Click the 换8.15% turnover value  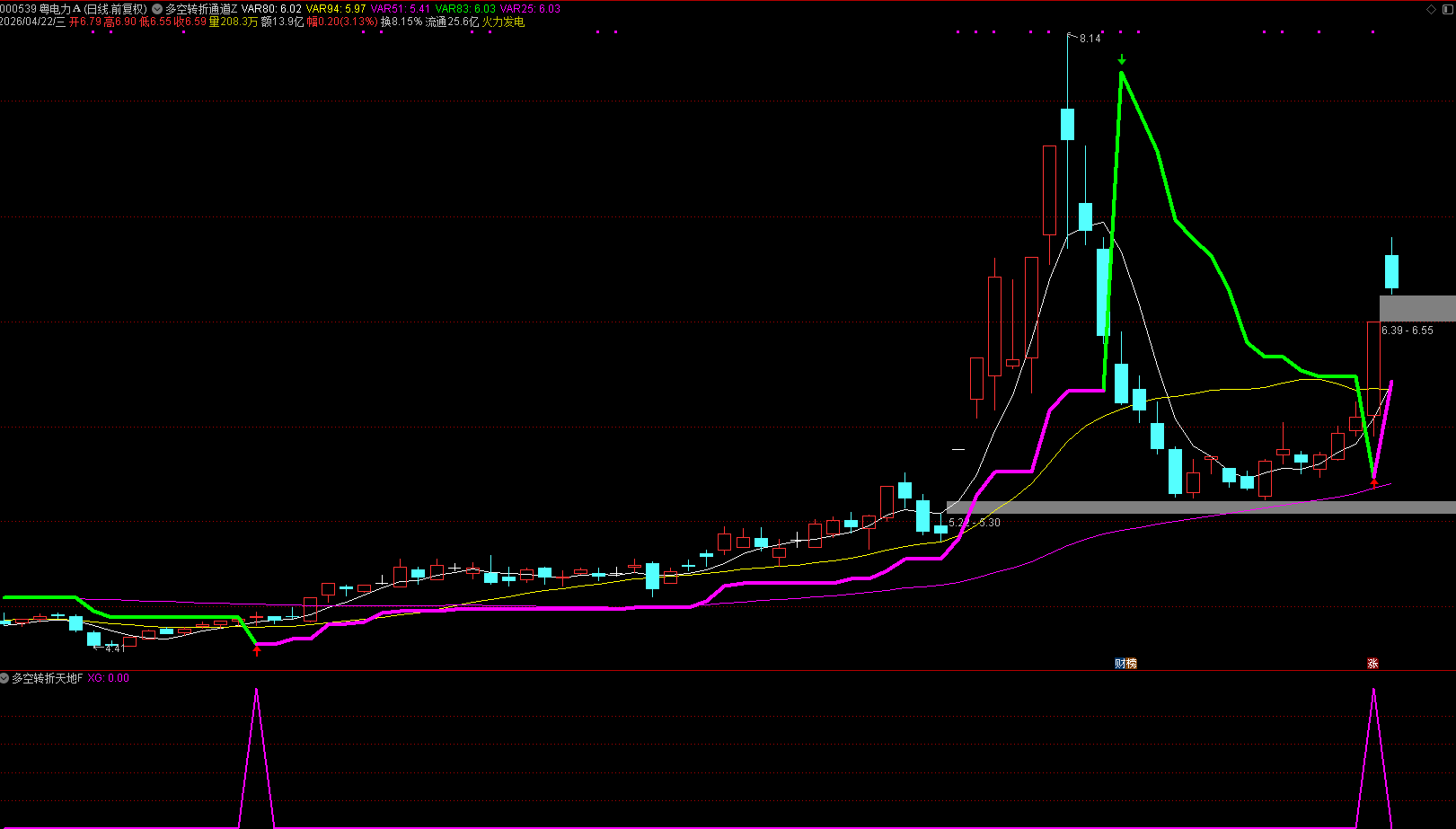(x=401, y=22)
